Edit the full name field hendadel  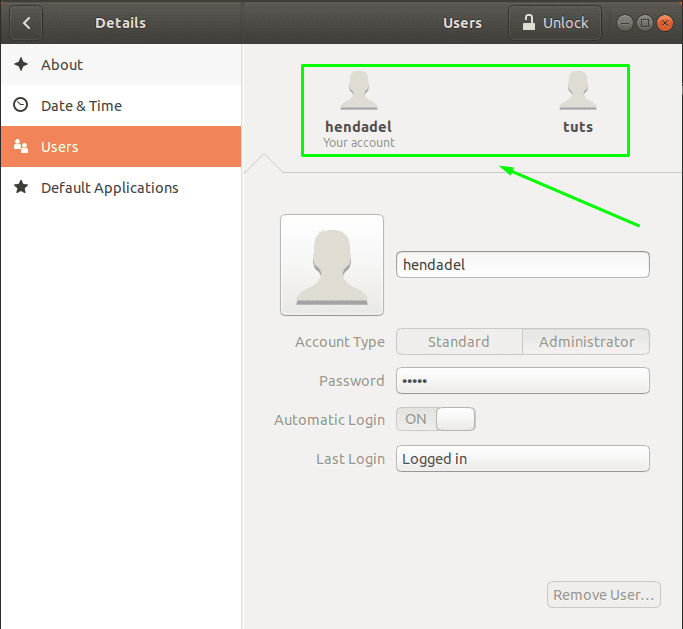coord(523,264)
